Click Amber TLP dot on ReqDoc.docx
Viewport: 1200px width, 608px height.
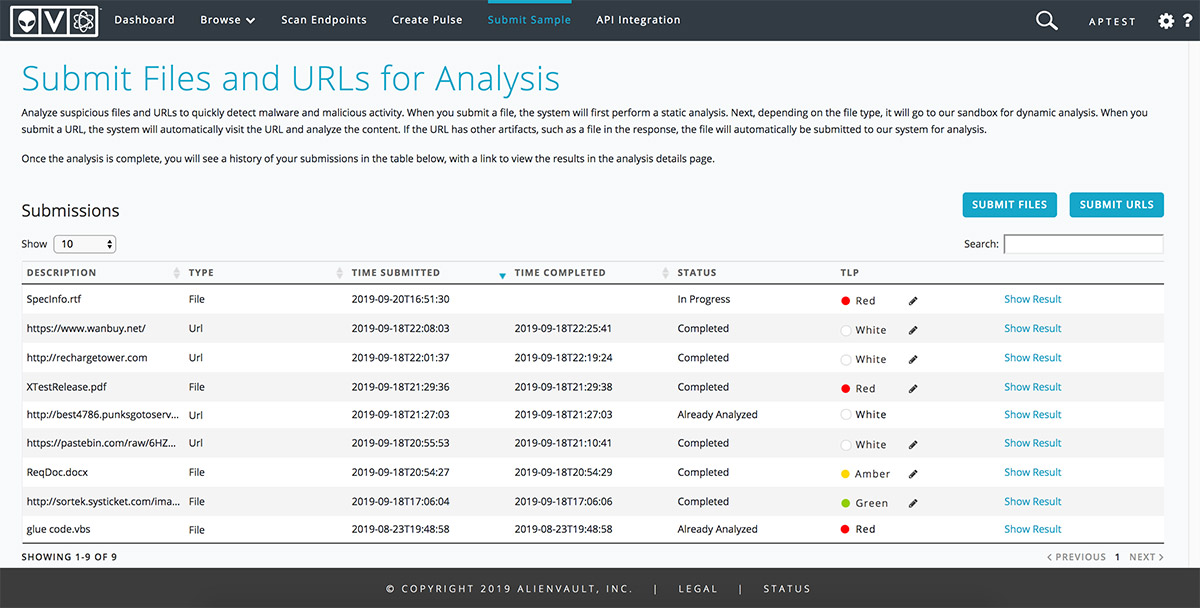click(845, 474)
